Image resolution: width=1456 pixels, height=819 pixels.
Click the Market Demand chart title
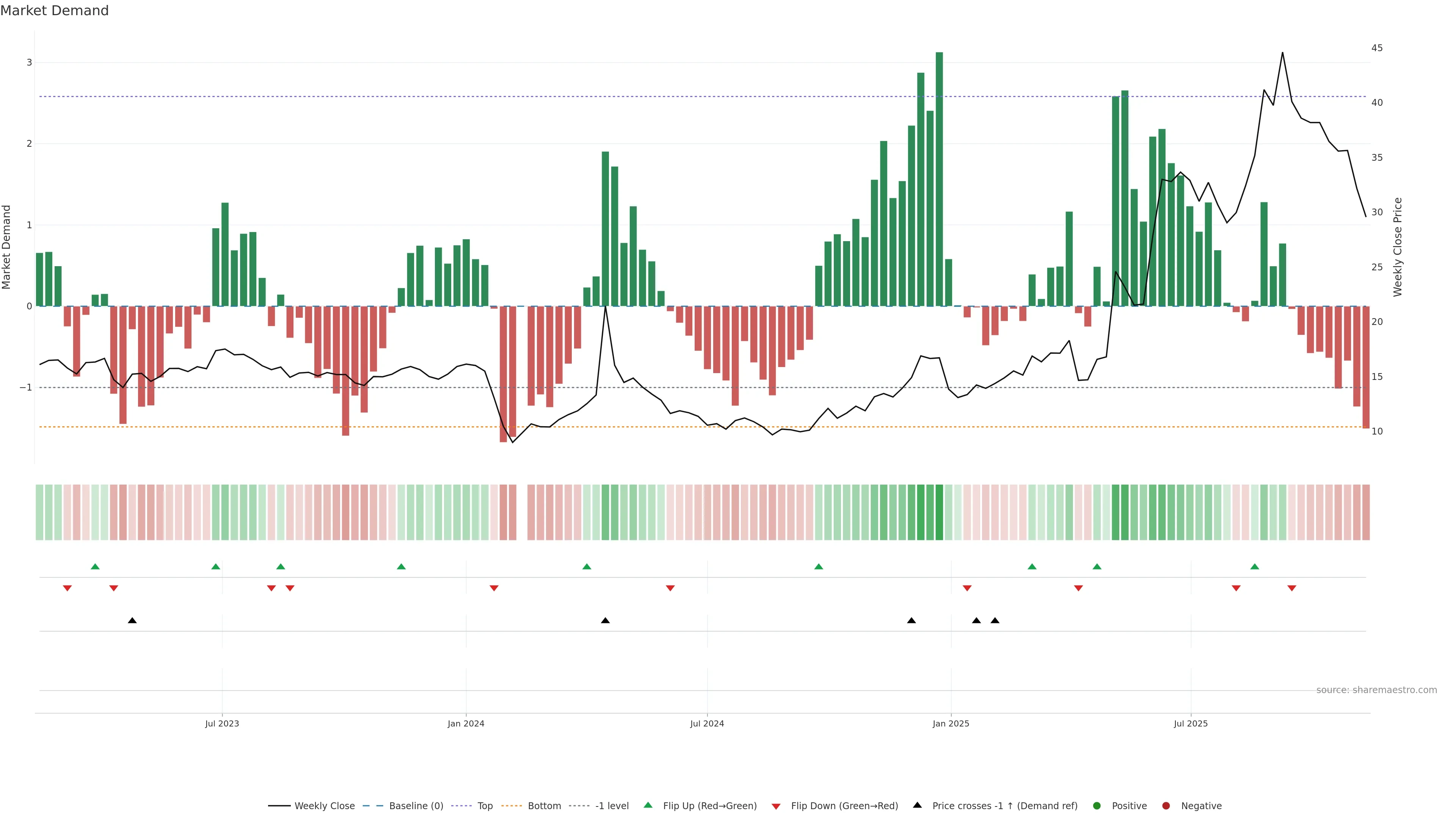click(54, 11)
